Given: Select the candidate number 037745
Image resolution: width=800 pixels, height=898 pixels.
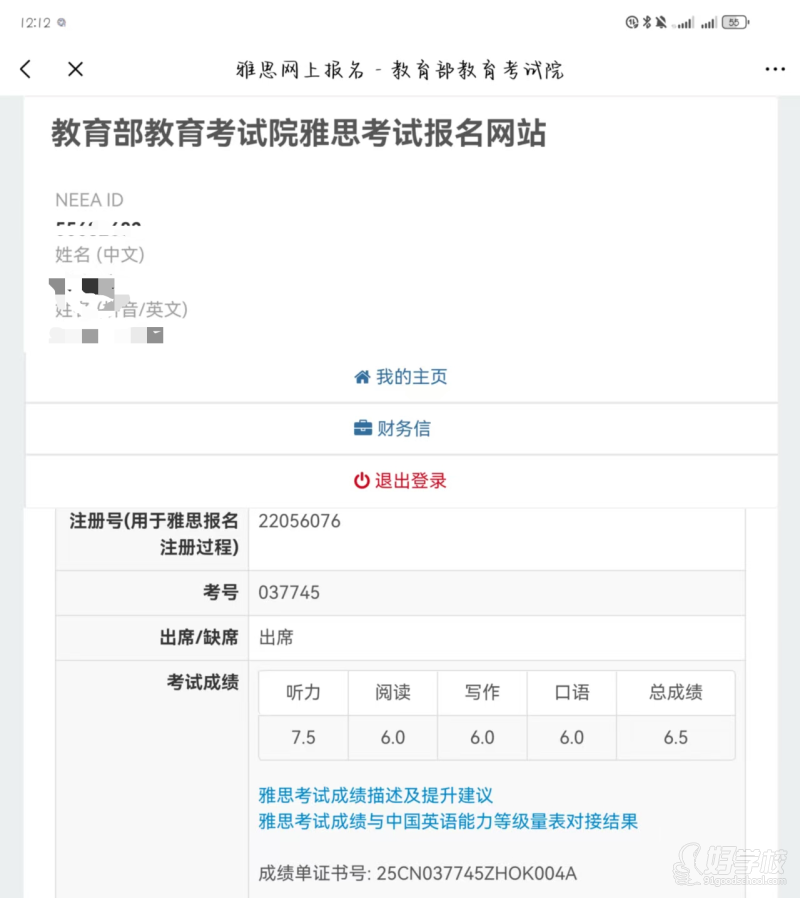Looking at the screenshot, I should coord(289,593).
